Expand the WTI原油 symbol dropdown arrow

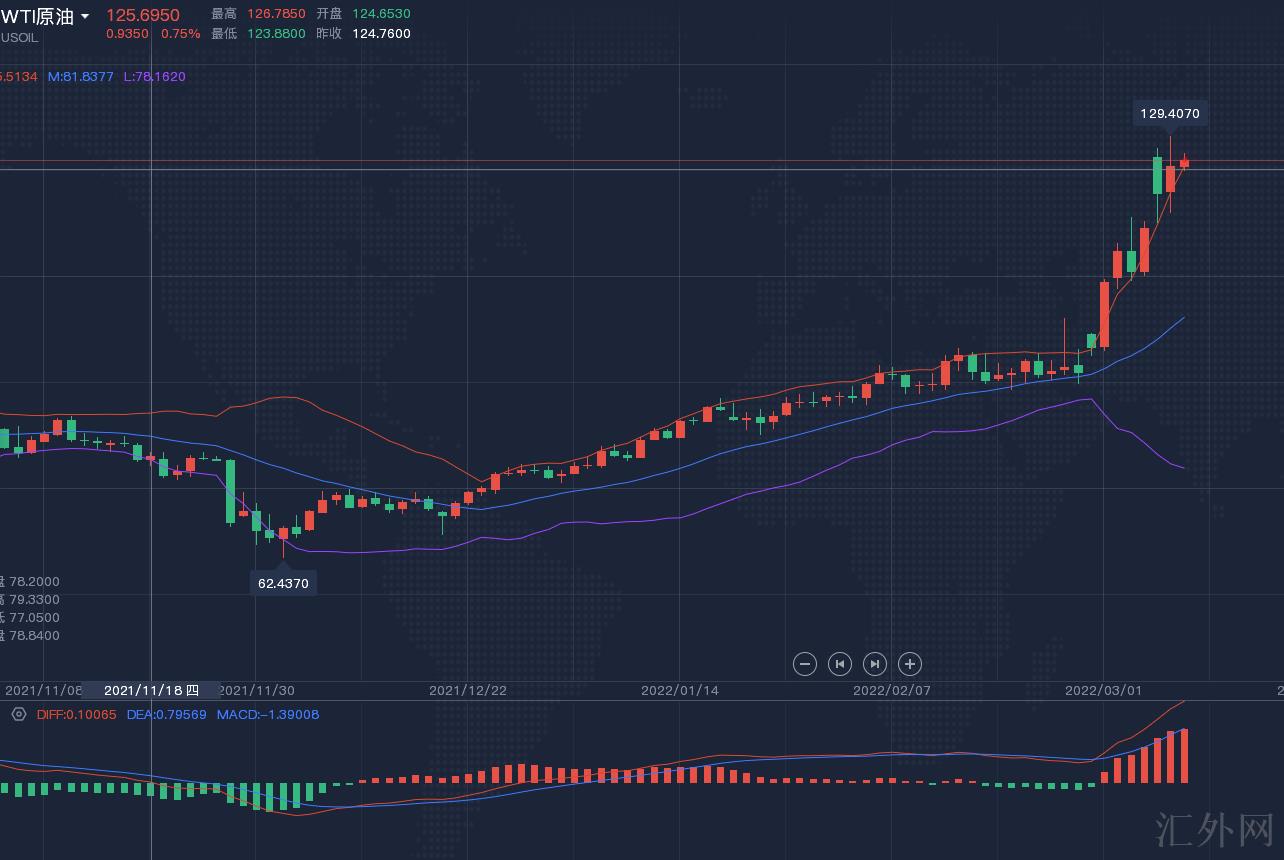point(85,17)
